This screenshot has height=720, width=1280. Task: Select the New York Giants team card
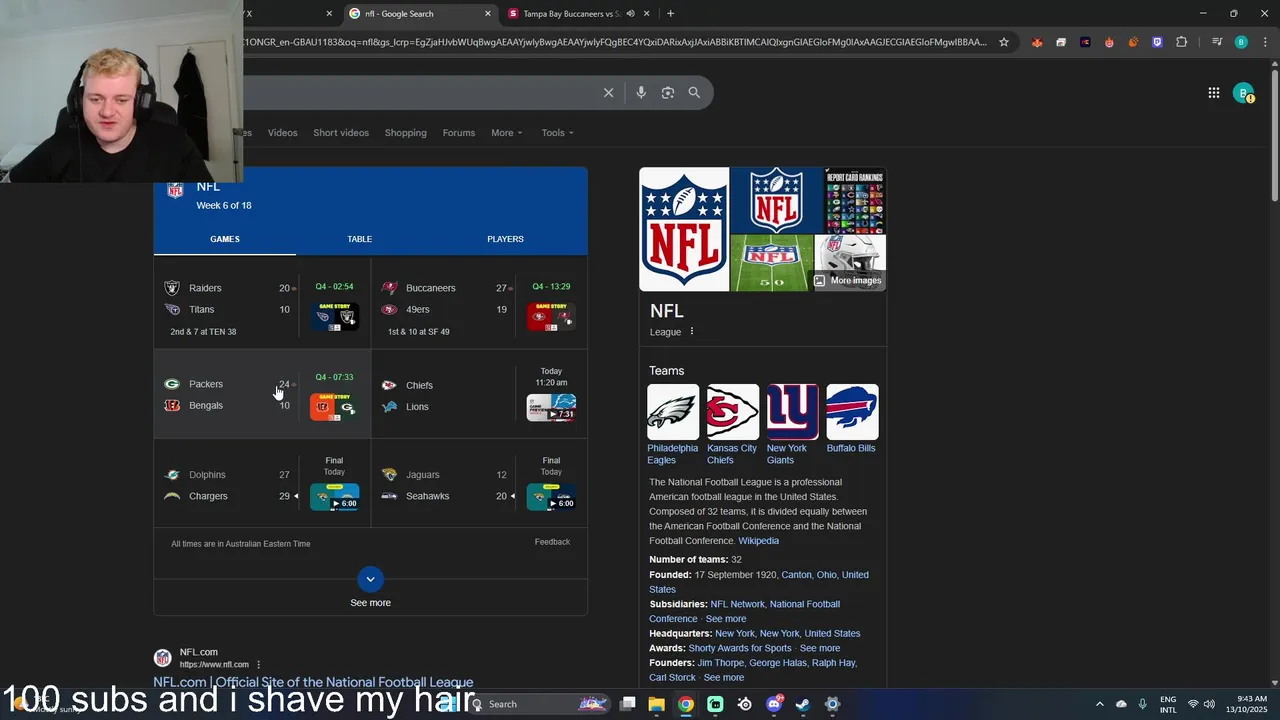coord(792,425)
